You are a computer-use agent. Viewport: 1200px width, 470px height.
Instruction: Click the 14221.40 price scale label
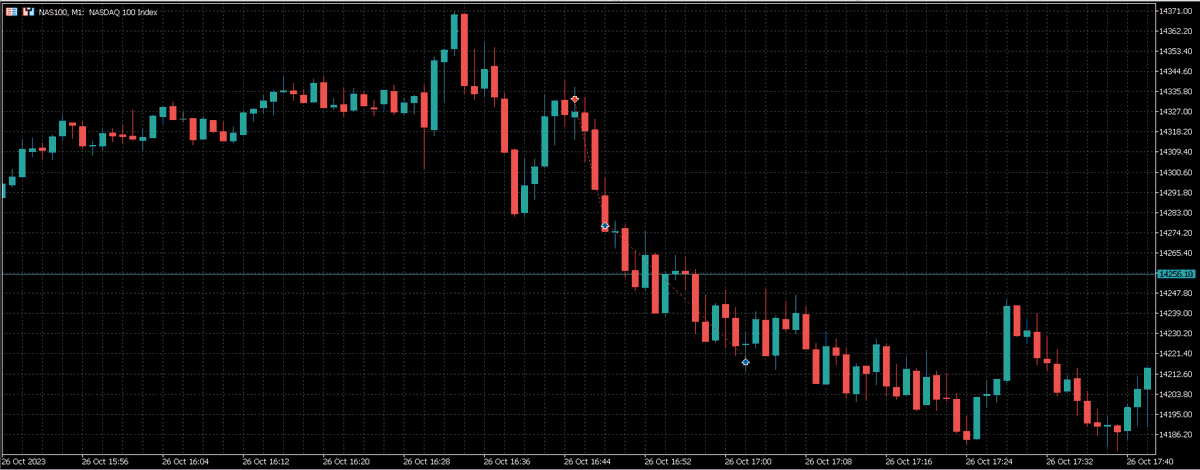coord(1175,353)
